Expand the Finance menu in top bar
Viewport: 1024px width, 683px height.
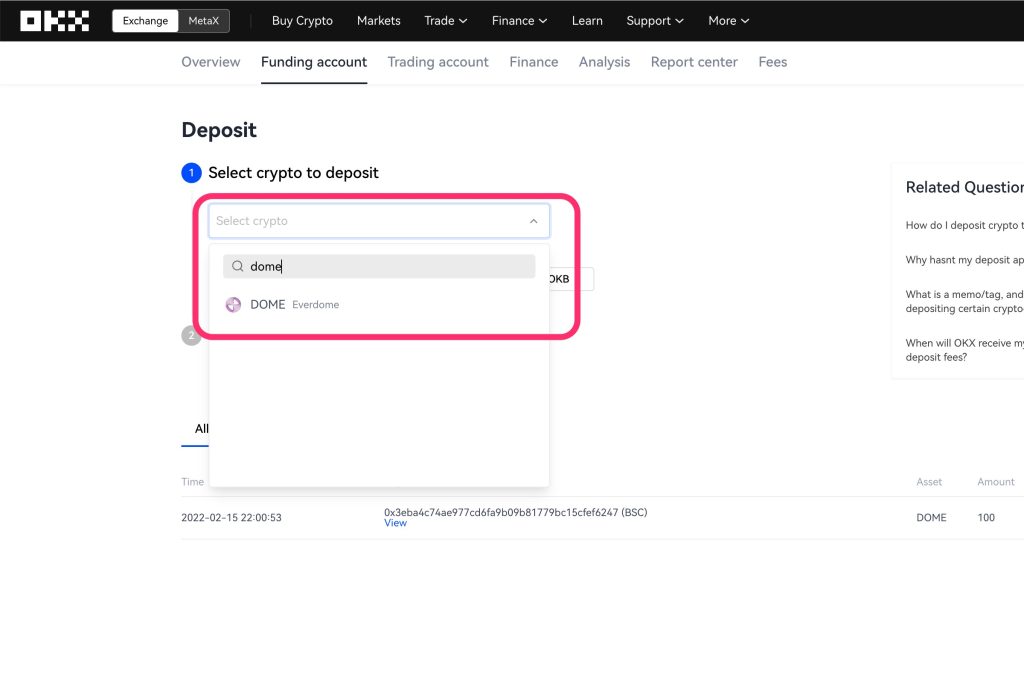519,21
